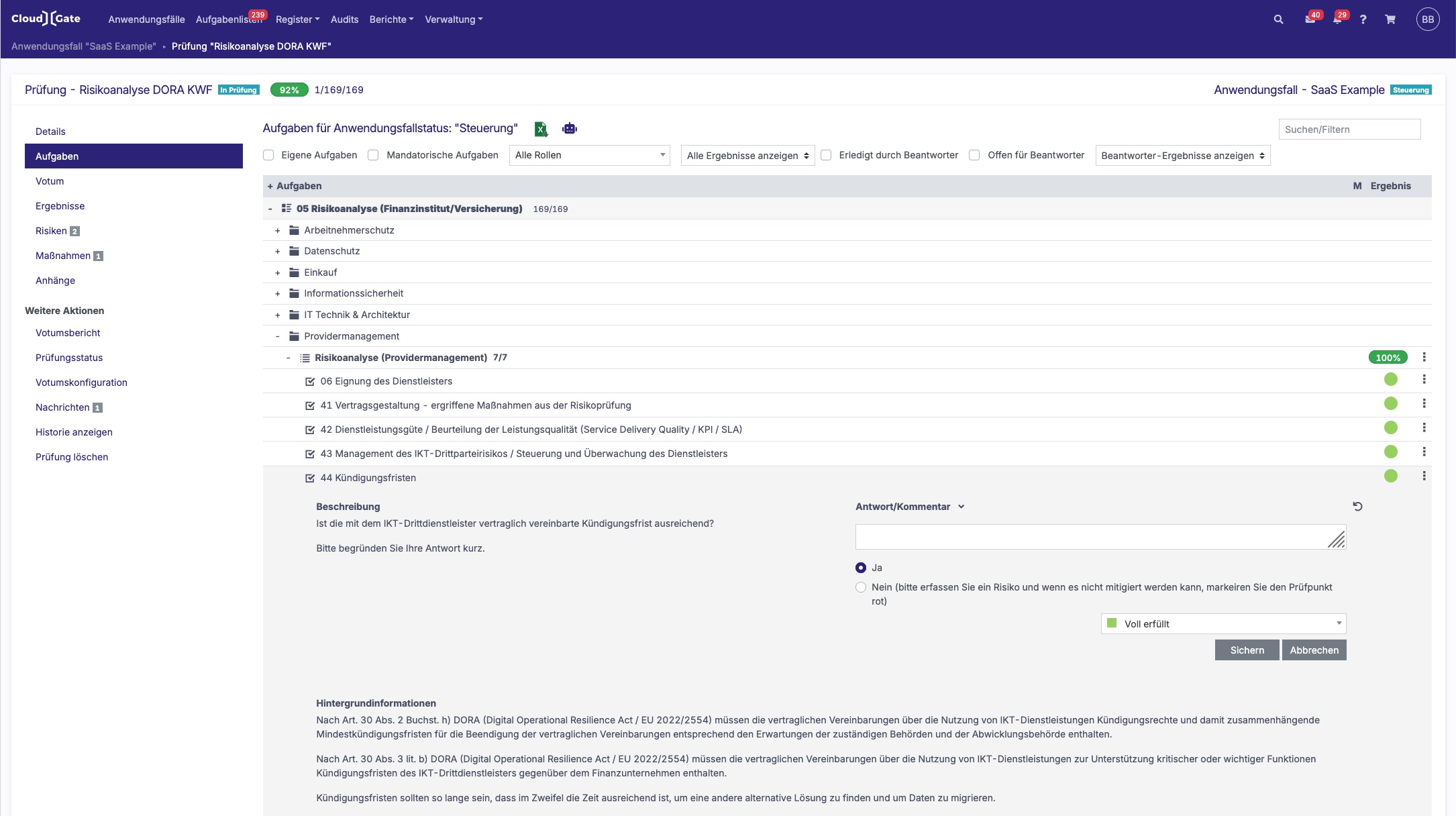The width and height of the screenshot is (1456, 816).
Task: Open the notifications bell with 29 badge
Action: pyautogui.click(x=1337, y=19)
